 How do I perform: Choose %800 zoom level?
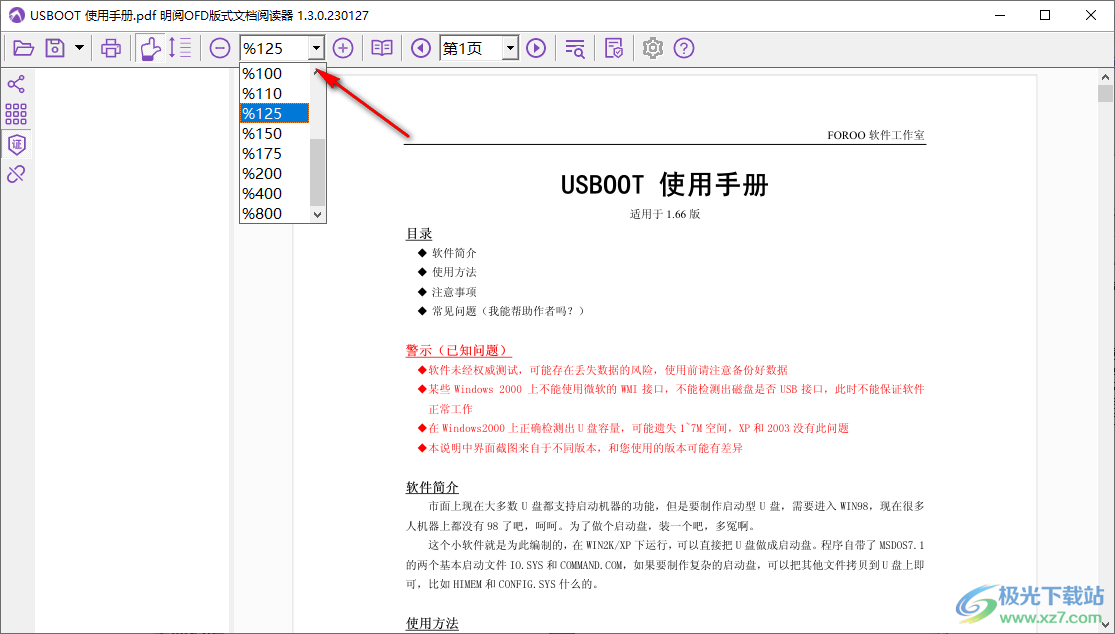point(274,213)
